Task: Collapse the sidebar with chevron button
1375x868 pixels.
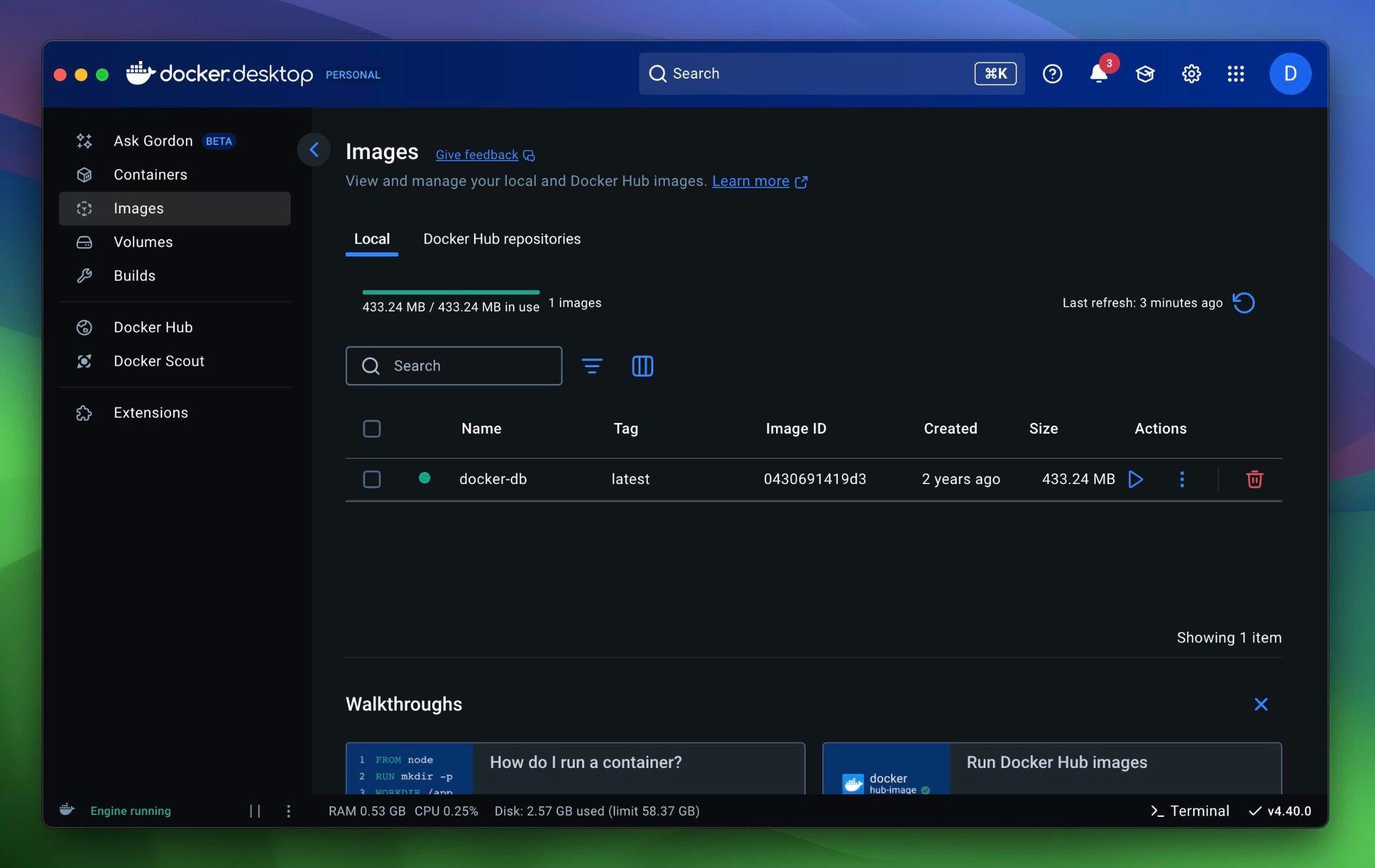Action: click(314, 150)
